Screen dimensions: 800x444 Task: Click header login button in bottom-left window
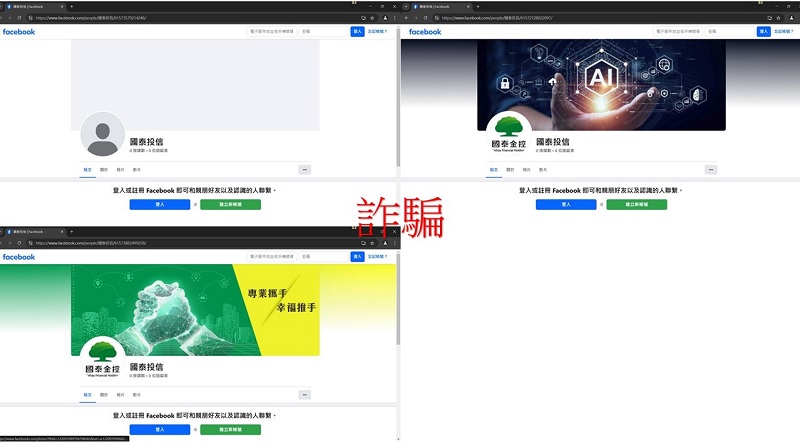click(358, 256)
